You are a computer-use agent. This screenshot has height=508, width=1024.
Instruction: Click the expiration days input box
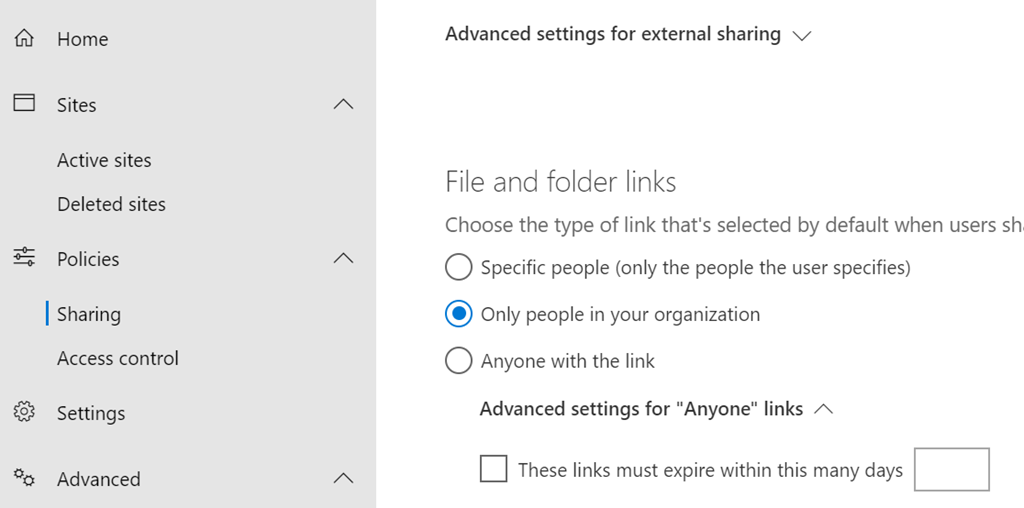[951, 469]
